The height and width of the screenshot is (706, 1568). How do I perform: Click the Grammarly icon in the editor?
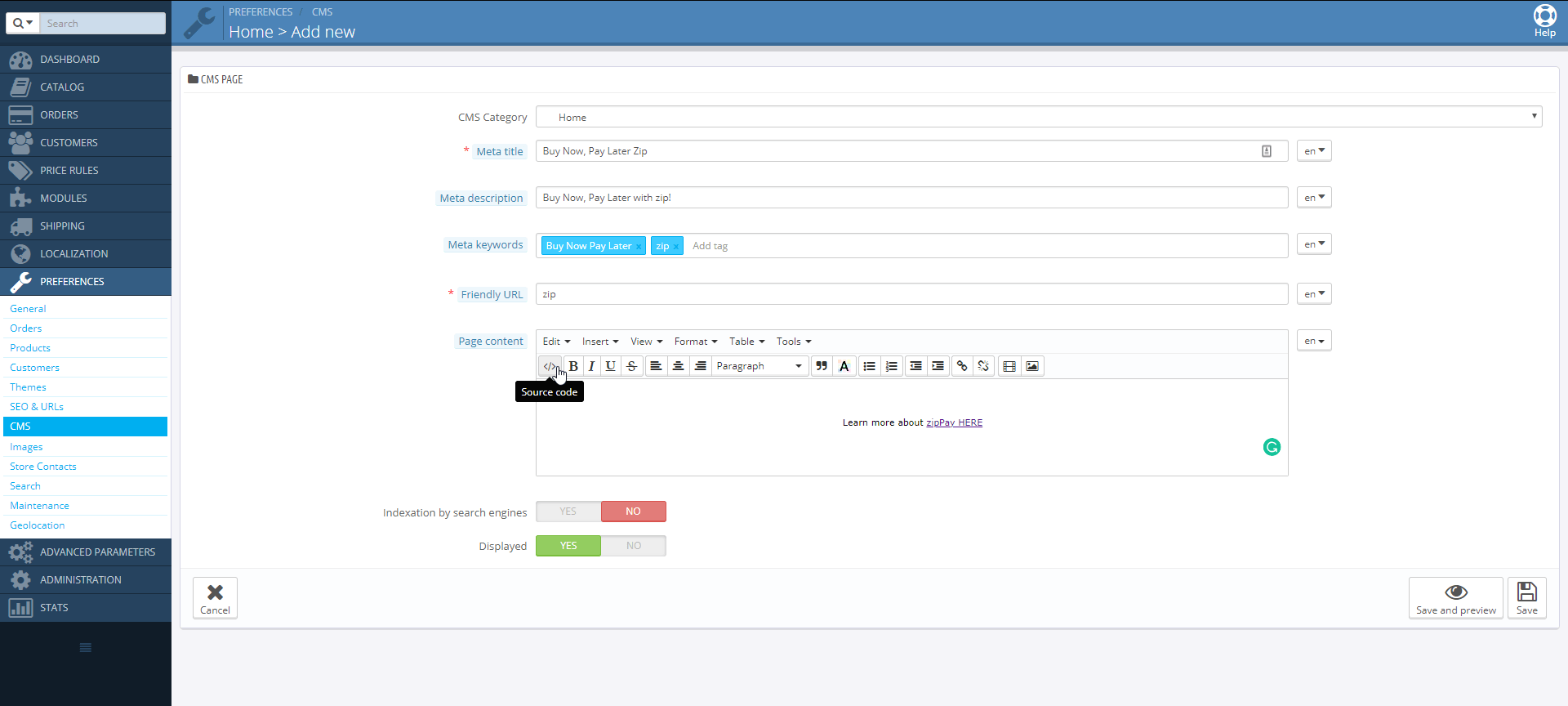tap(1272, 447)
